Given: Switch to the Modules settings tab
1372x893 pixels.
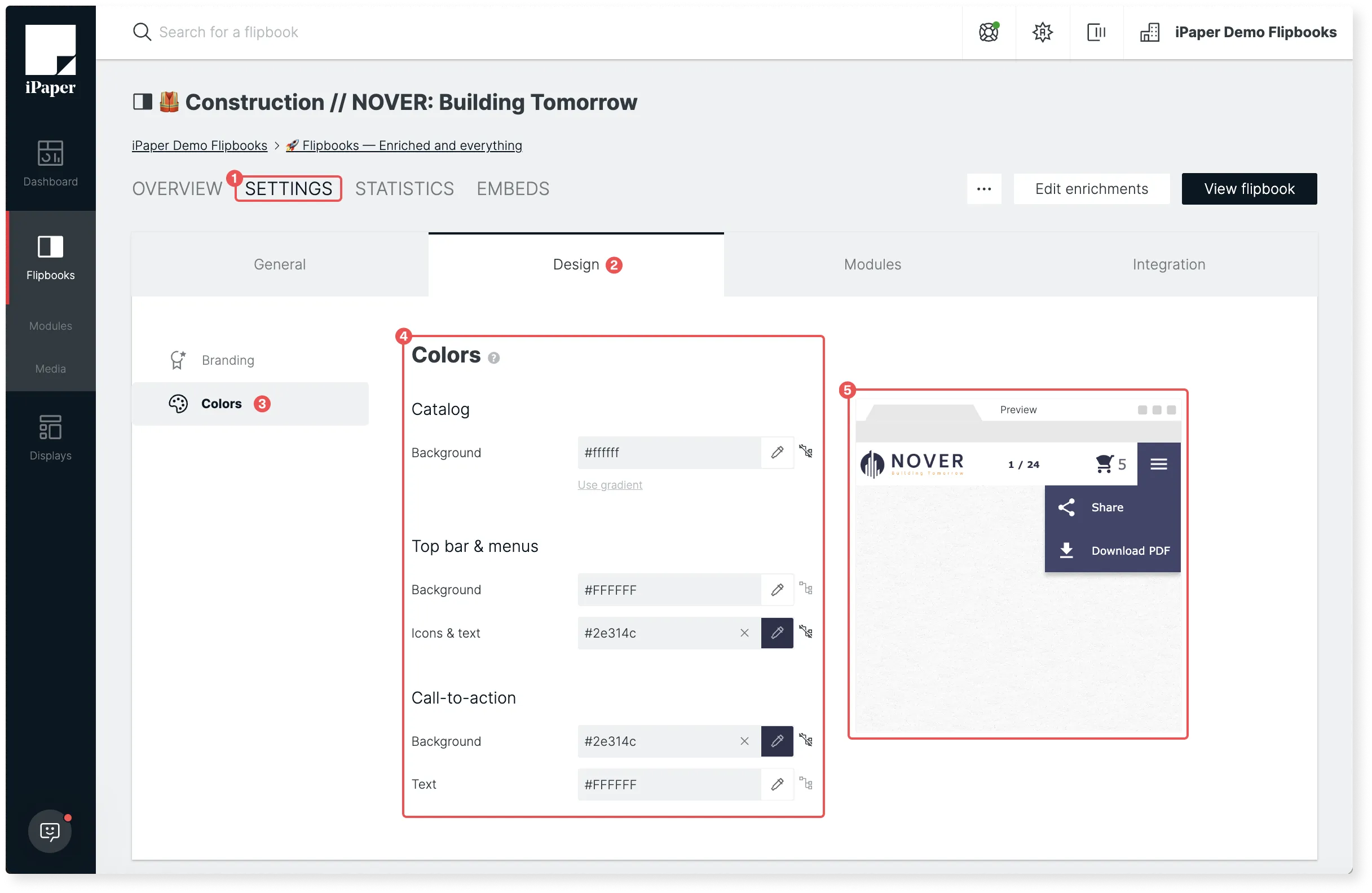Looking at the screenshot, I should 872,264.
